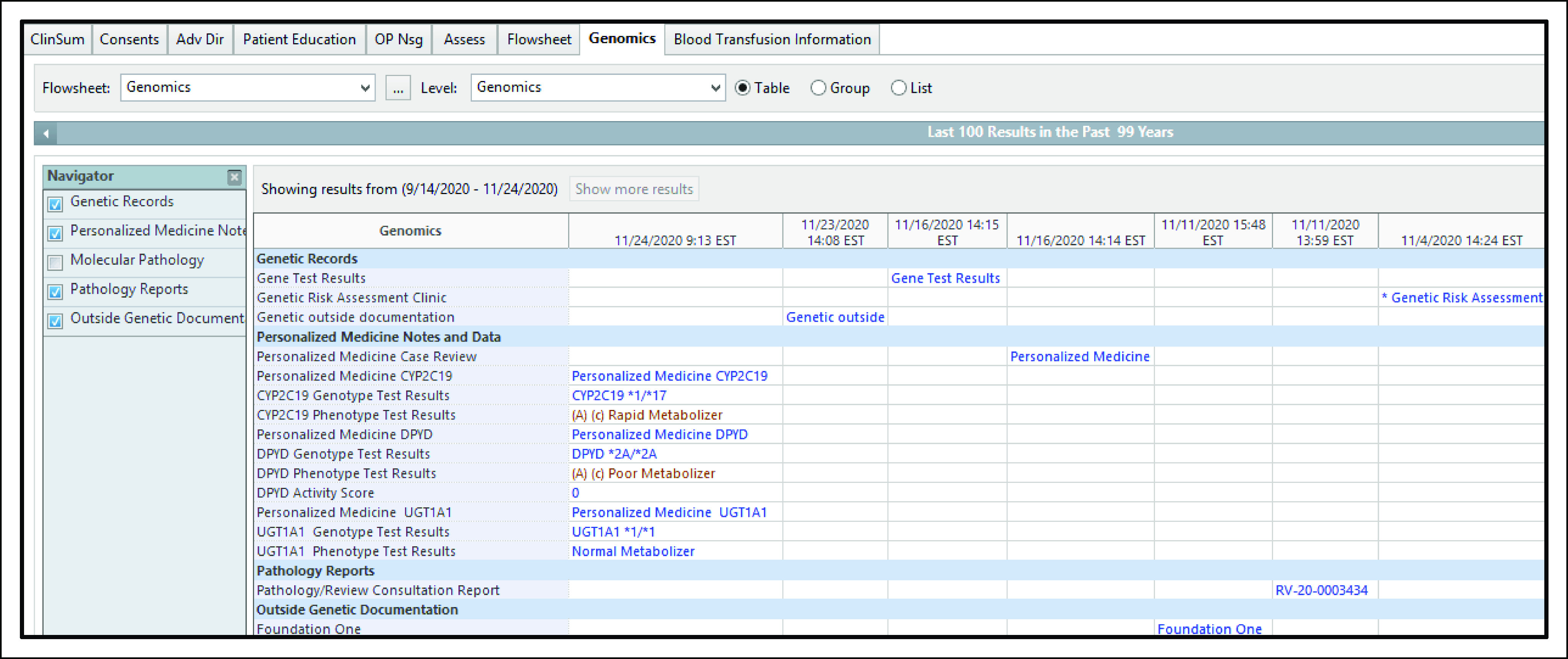Click the Normal Metabolizer result
This screenshot has height=659, width=1568.
click(633, 551)
